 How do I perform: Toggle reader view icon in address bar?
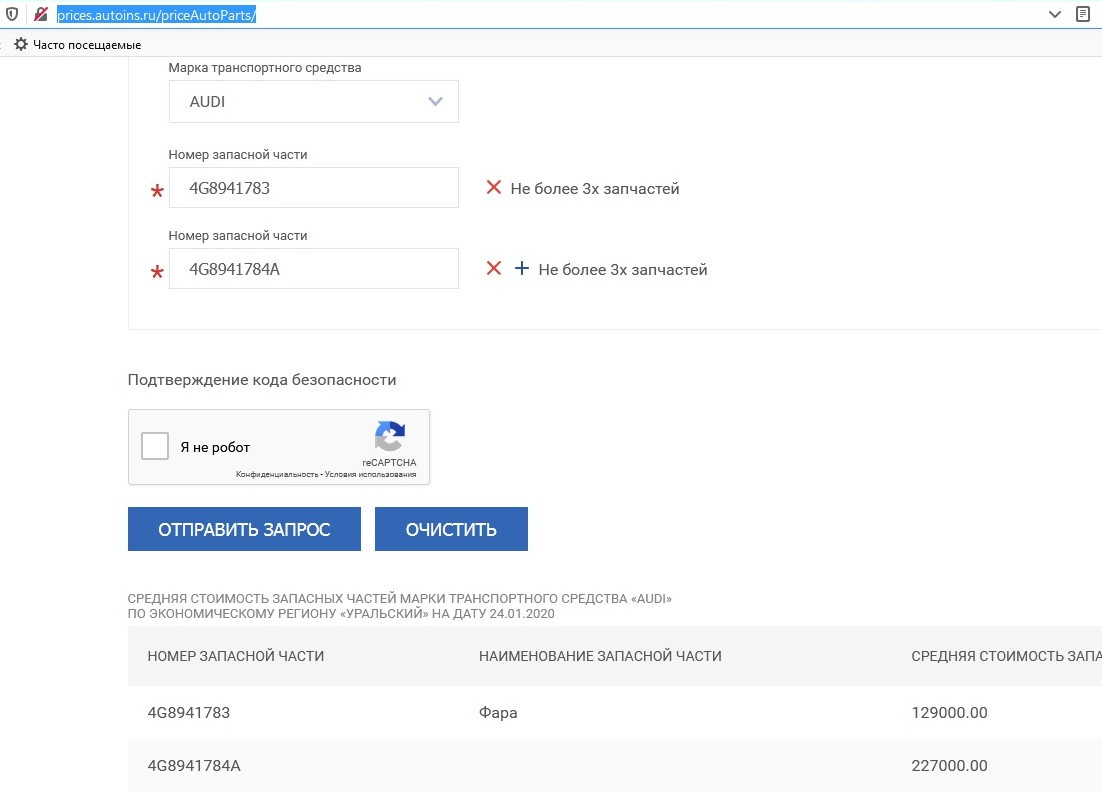1083,14
